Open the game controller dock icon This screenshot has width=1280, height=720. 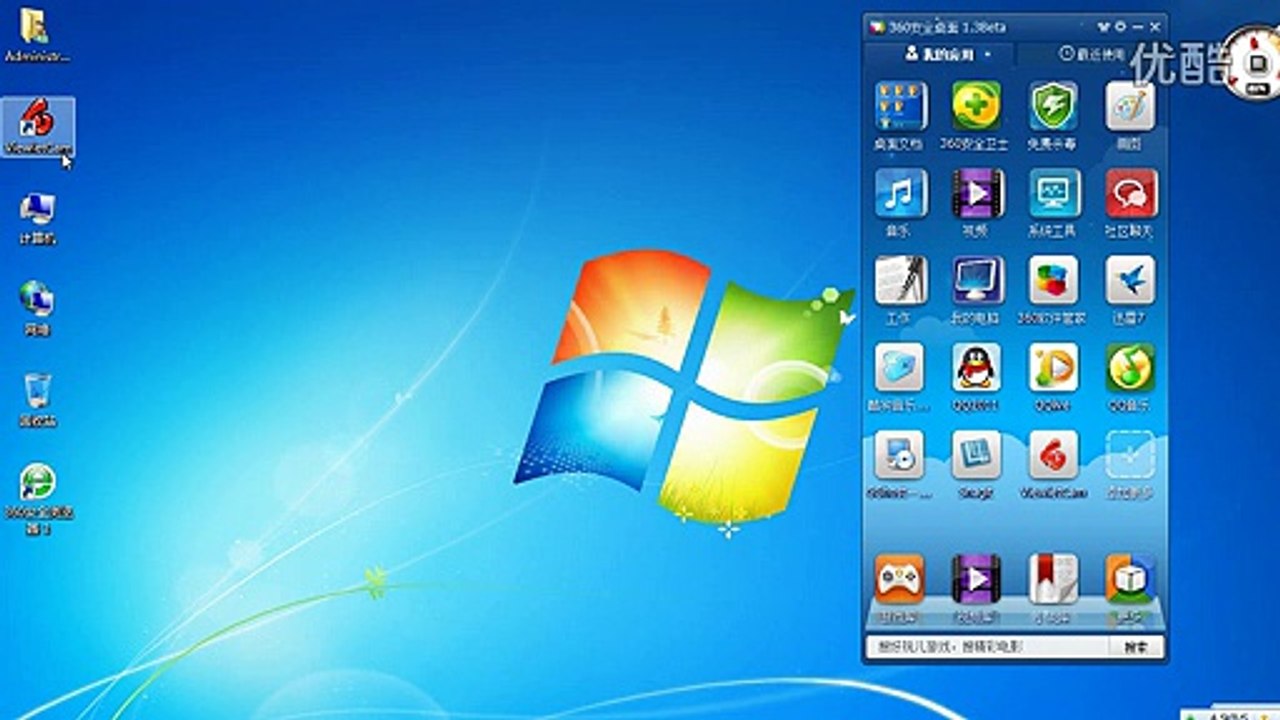[900, 578]
